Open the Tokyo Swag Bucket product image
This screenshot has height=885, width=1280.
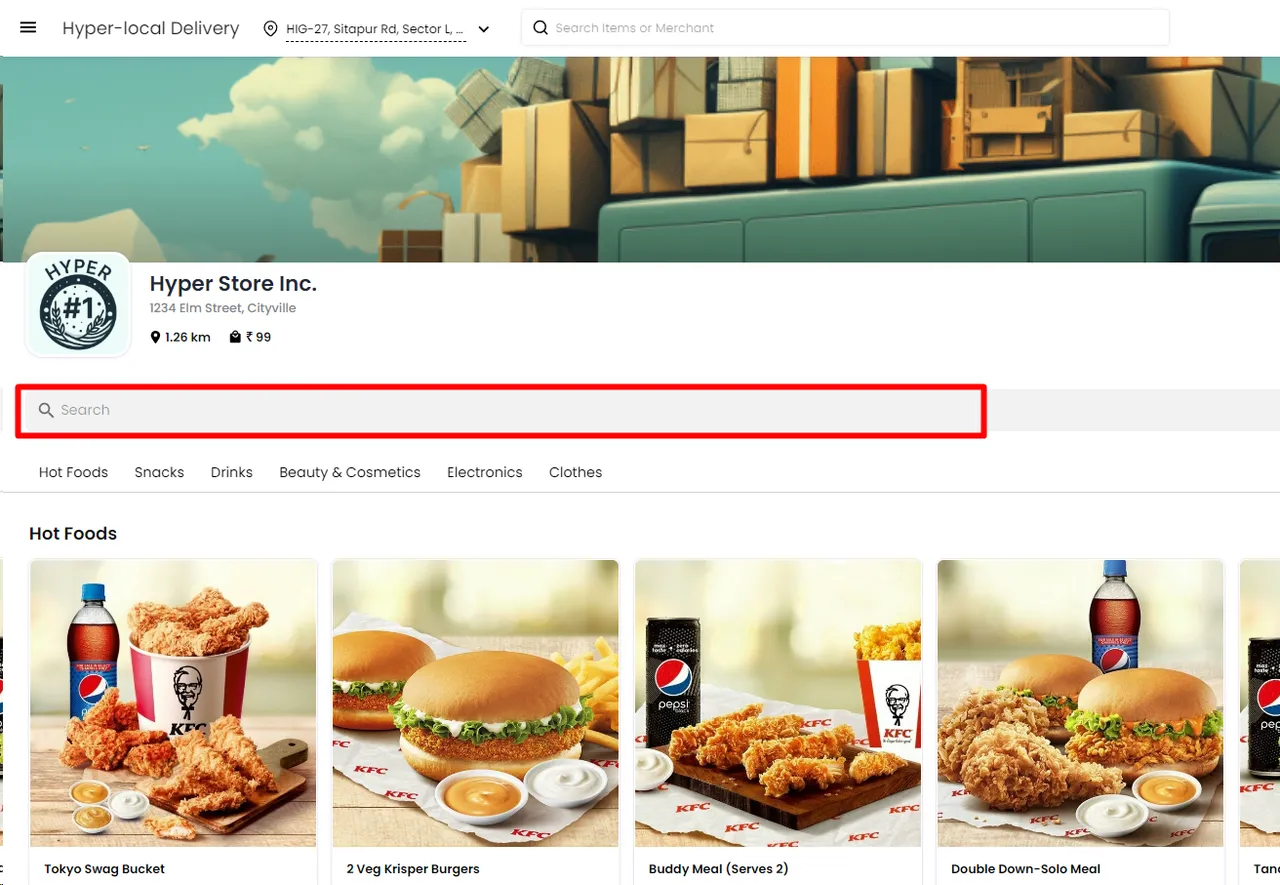173,704
